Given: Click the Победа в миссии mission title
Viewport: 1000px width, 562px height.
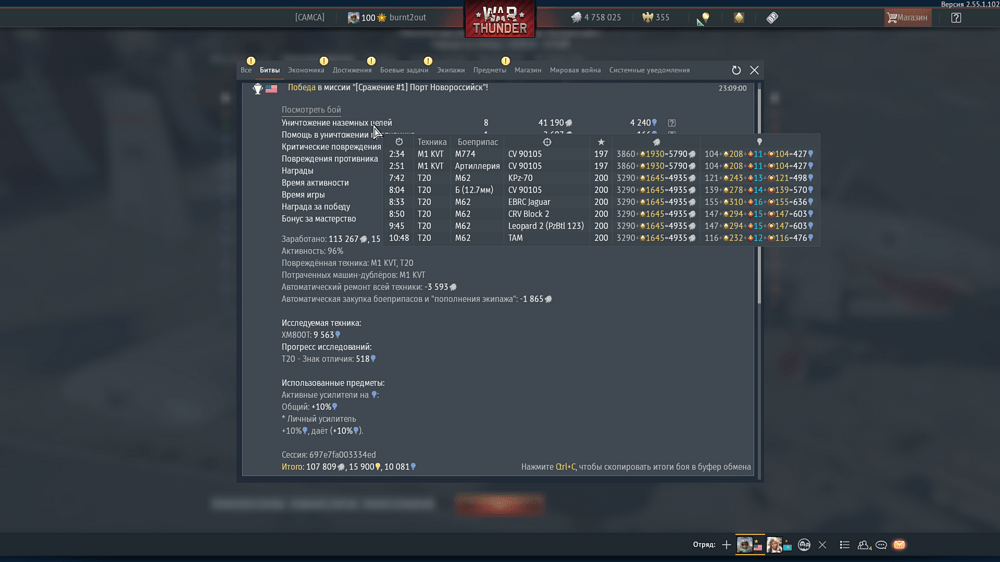Looking at the screenshot, I should coord(388,87).
